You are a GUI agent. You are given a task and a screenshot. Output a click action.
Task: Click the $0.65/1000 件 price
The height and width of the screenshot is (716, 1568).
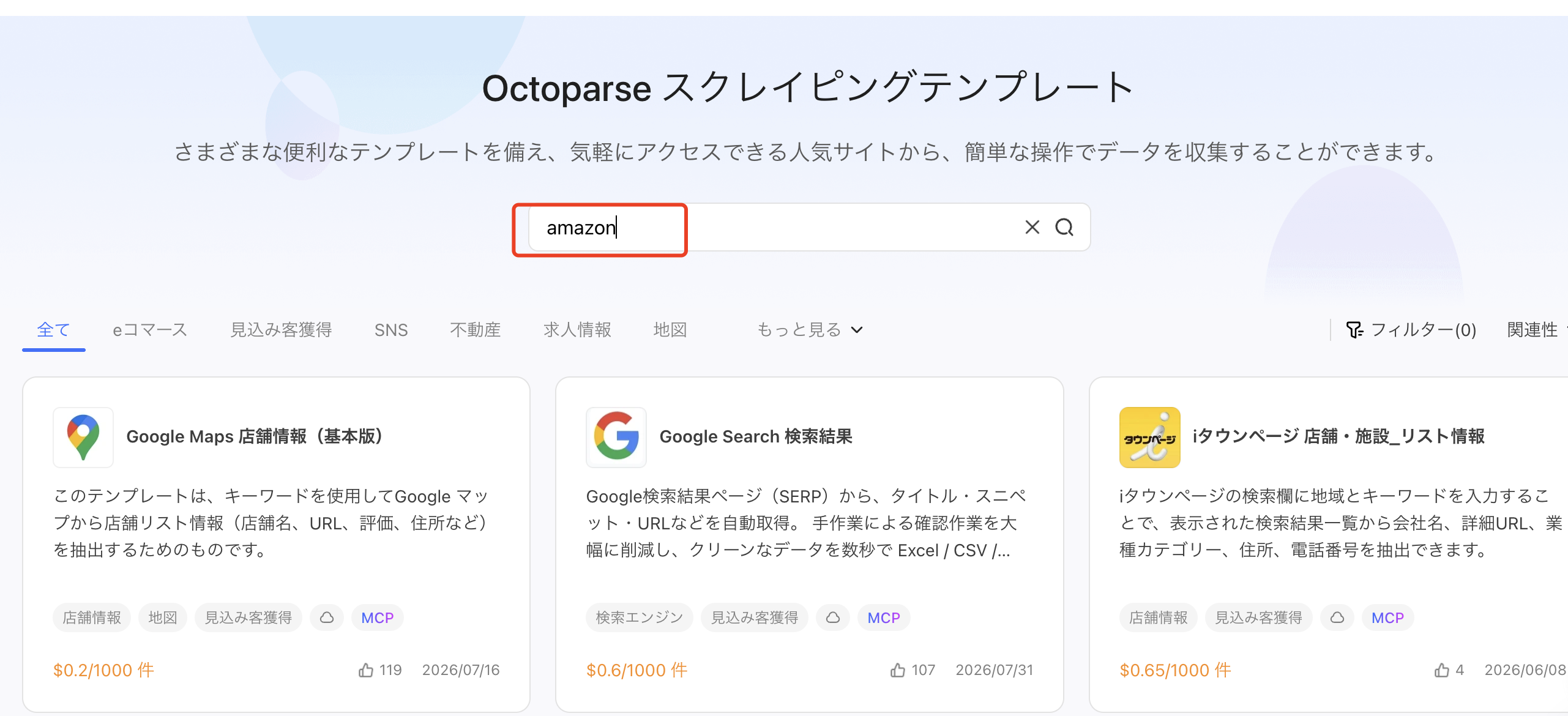[1175, 670]
